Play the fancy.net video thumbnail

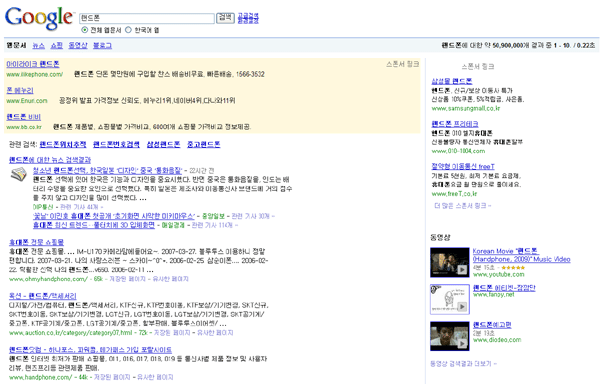(450, 299)
